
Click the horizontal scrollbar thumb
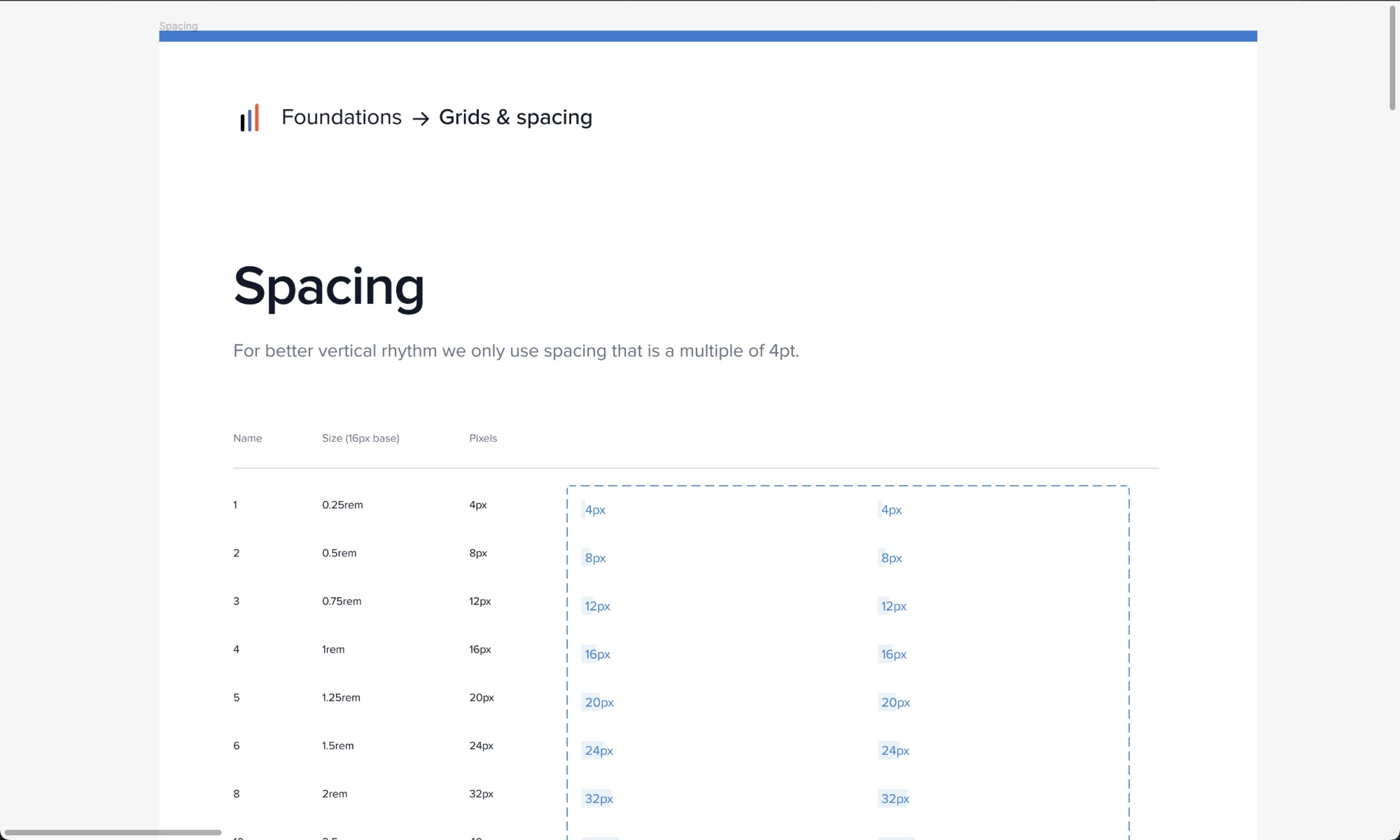click(113, 832)
